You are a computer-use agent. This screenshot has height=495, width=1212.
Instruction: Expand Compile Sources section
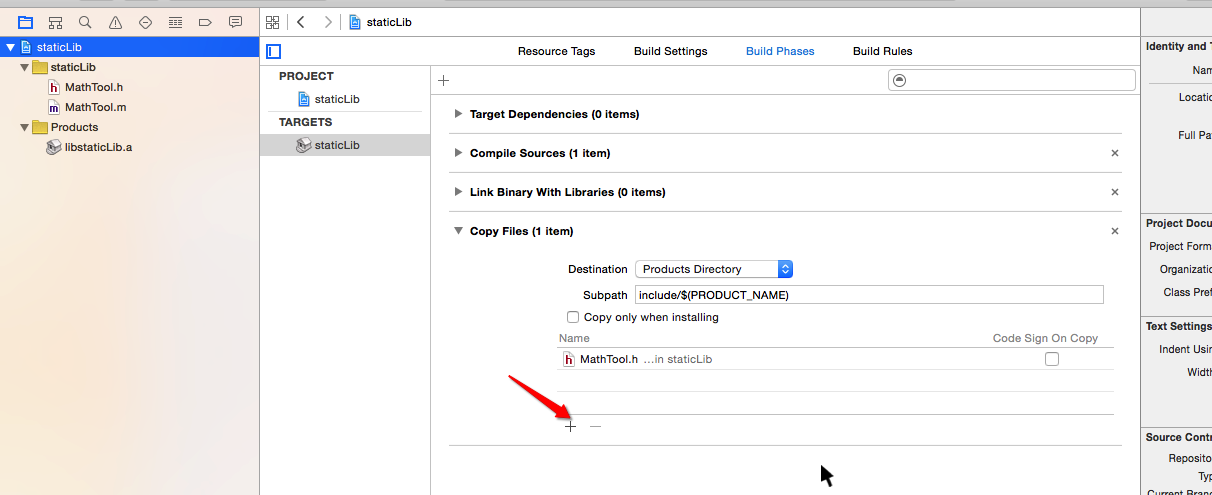coord(458,153)
